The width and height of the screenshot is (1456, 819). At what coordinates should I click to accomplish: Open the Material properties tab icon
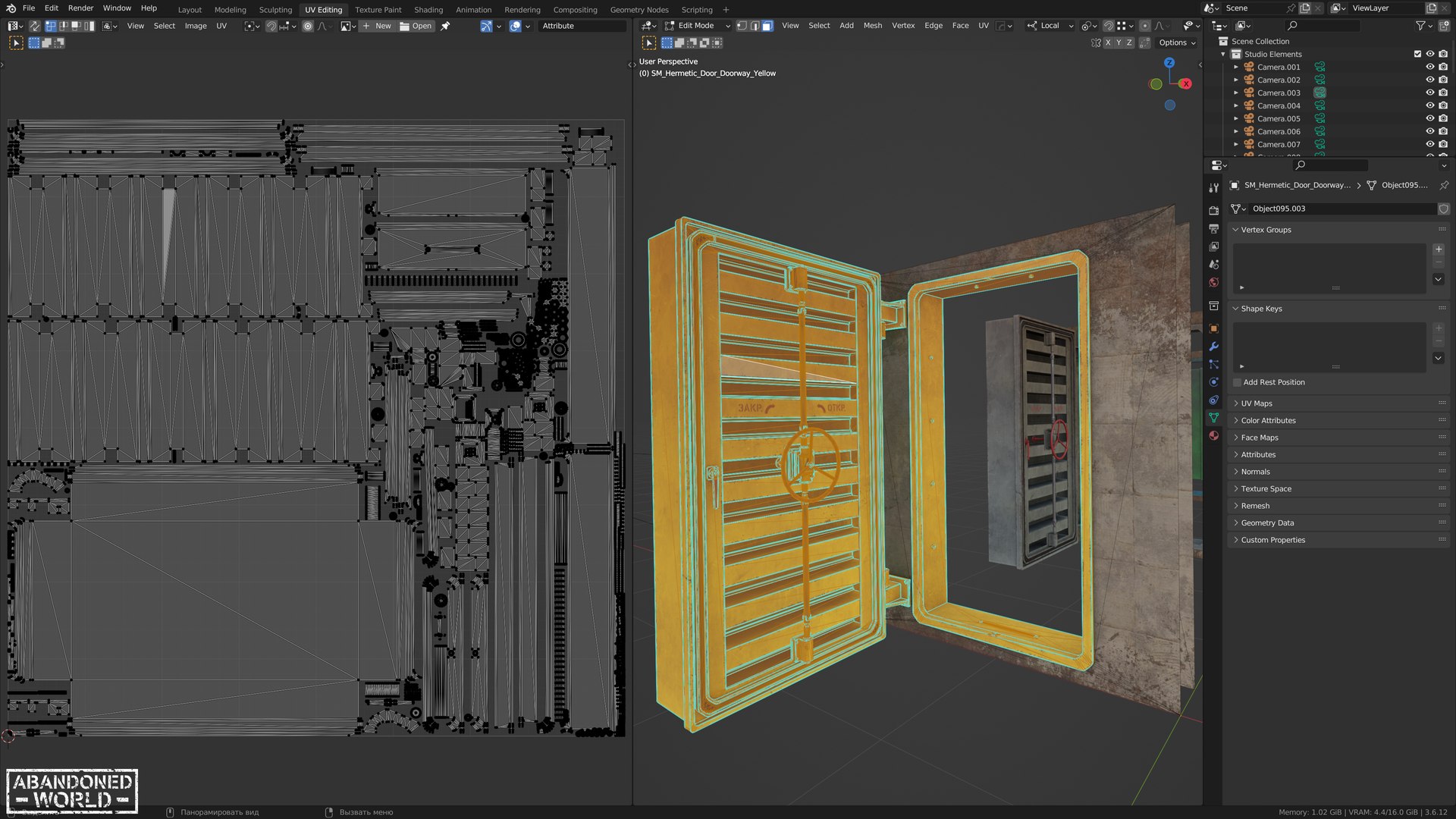point(1213,435)
